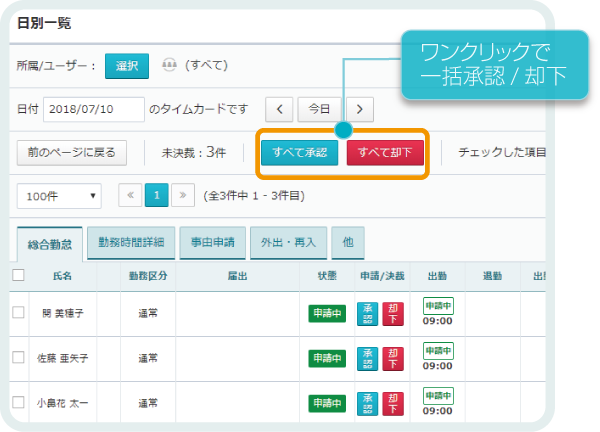Screen dimensions: 600x432
Task: Switch to 総合勤怠 tab
Action: click(x=50, y=245)
